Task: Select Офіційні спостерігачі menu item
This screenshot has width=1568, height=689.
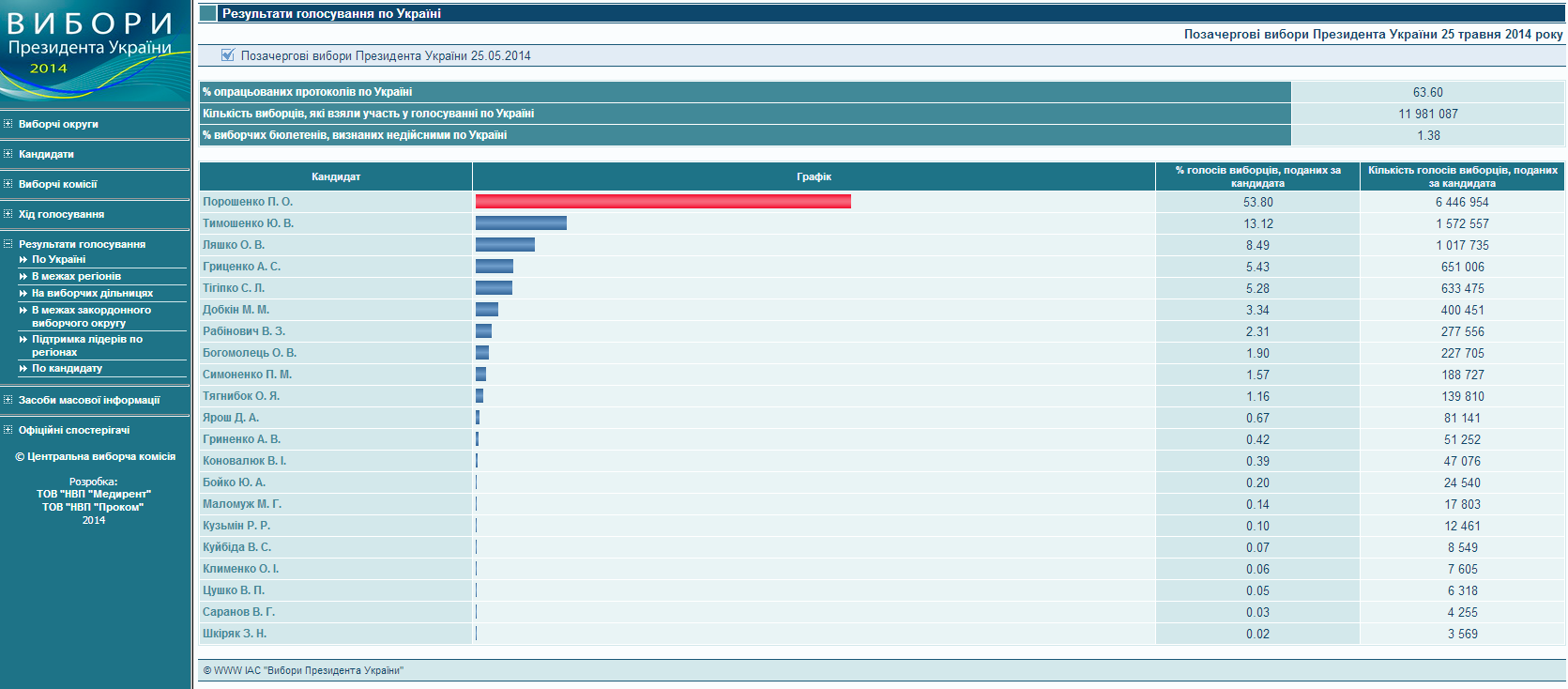Action: point(74,430)
